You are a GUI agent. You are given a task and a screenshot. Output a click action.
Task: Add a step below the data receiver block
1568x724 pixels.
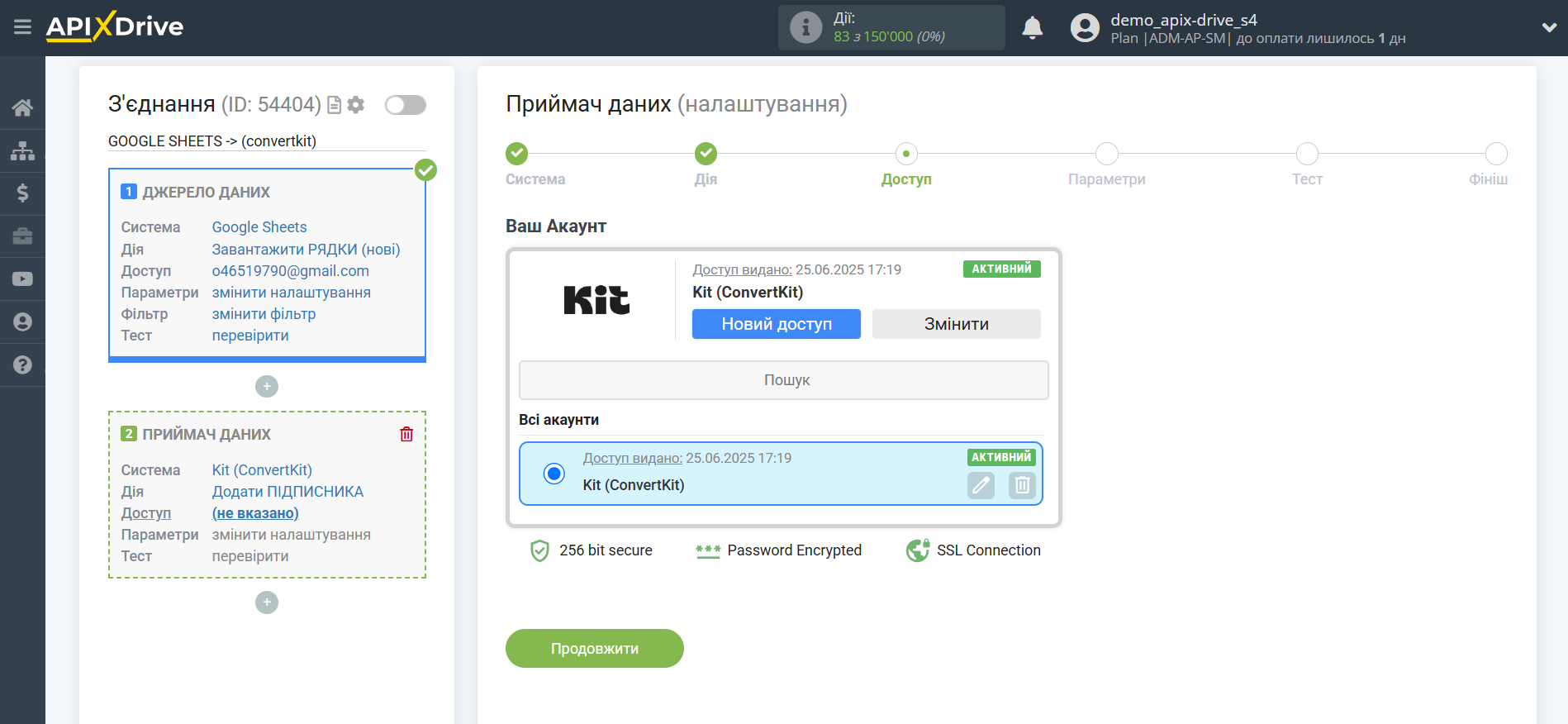(267, 603)
